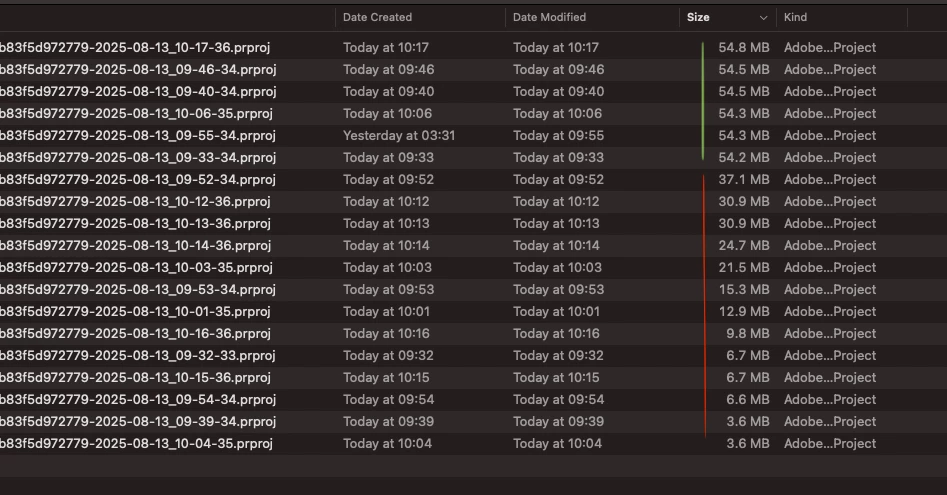The image size is (947, 495).
Task: Click the Size column header
Action: (x=698, y=18)
